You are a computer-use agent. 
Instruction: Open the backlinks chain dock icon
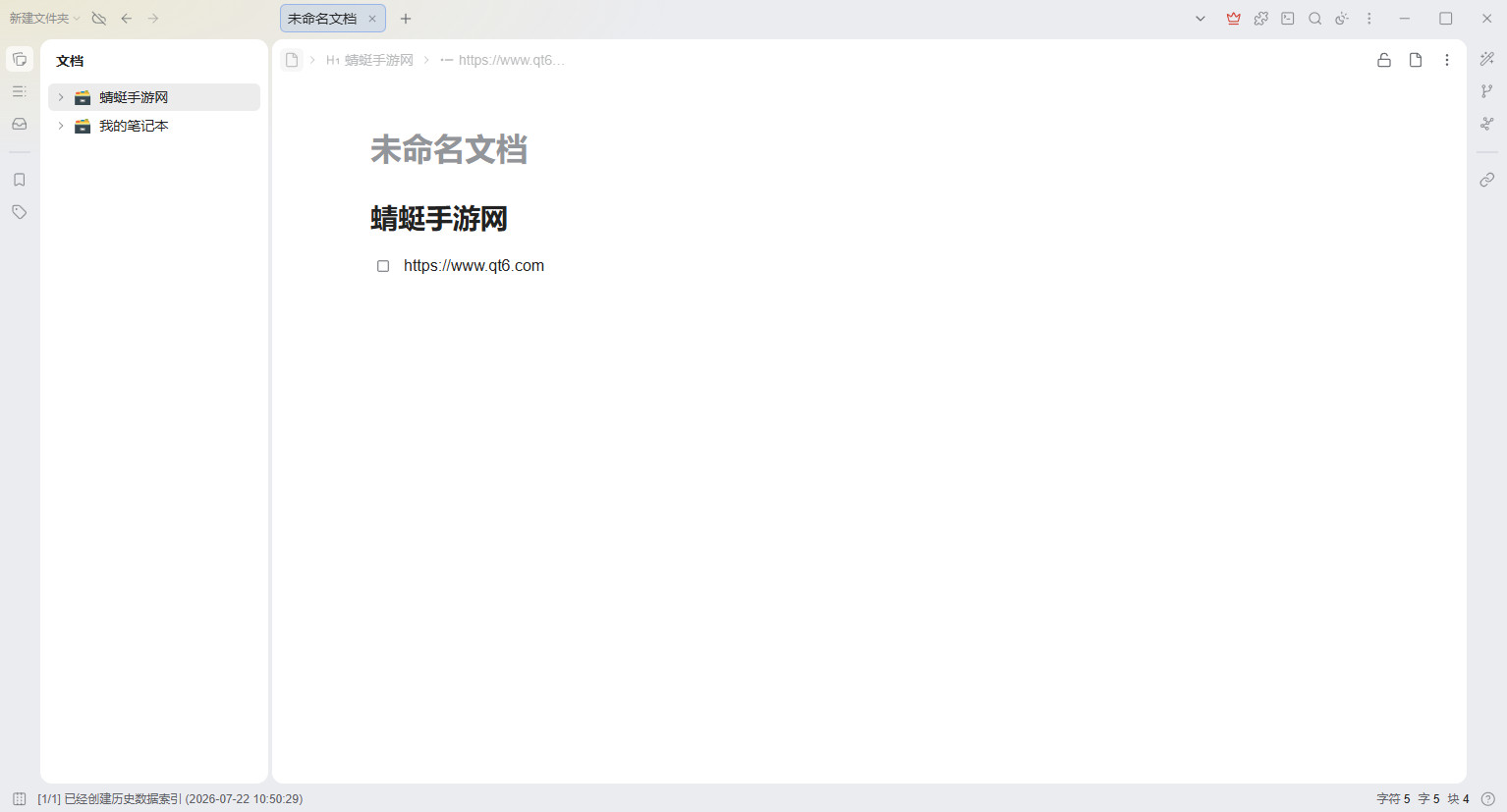(x=1487, y=180)
